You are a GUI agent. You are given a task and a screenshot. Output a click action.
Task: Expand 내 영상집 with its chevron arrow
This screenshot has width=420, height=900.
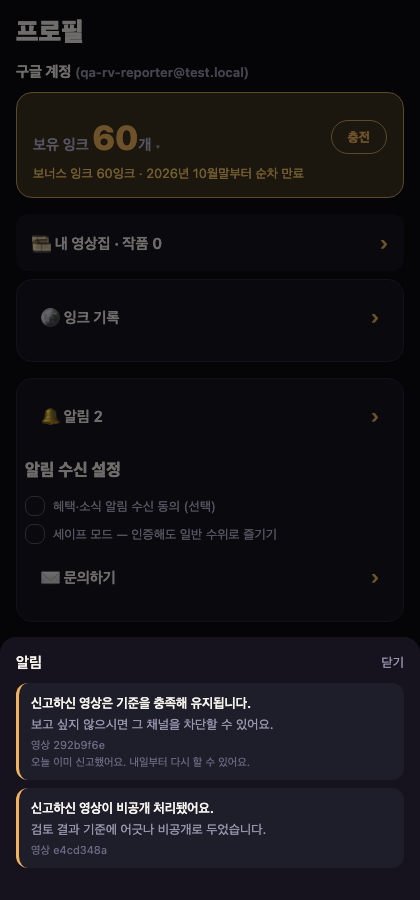tap(384, 245)
